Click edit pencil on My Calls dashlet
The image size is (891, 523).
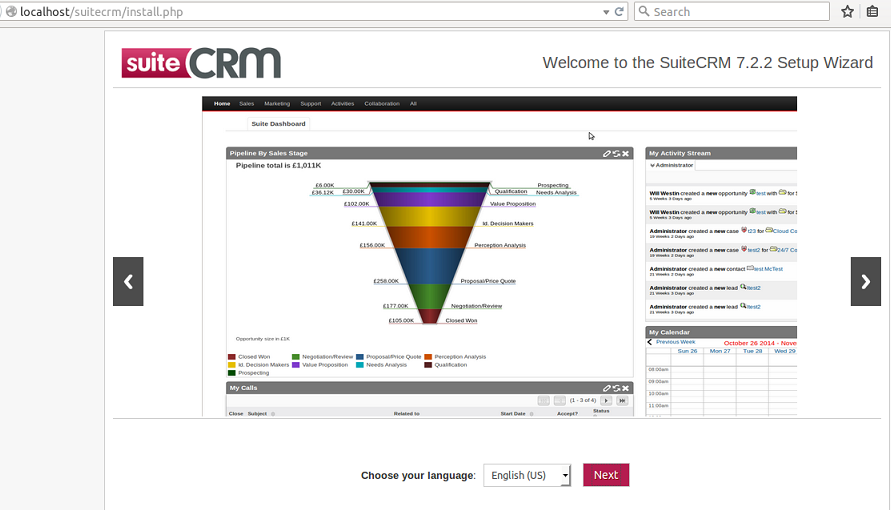click(x=607, y=388)
